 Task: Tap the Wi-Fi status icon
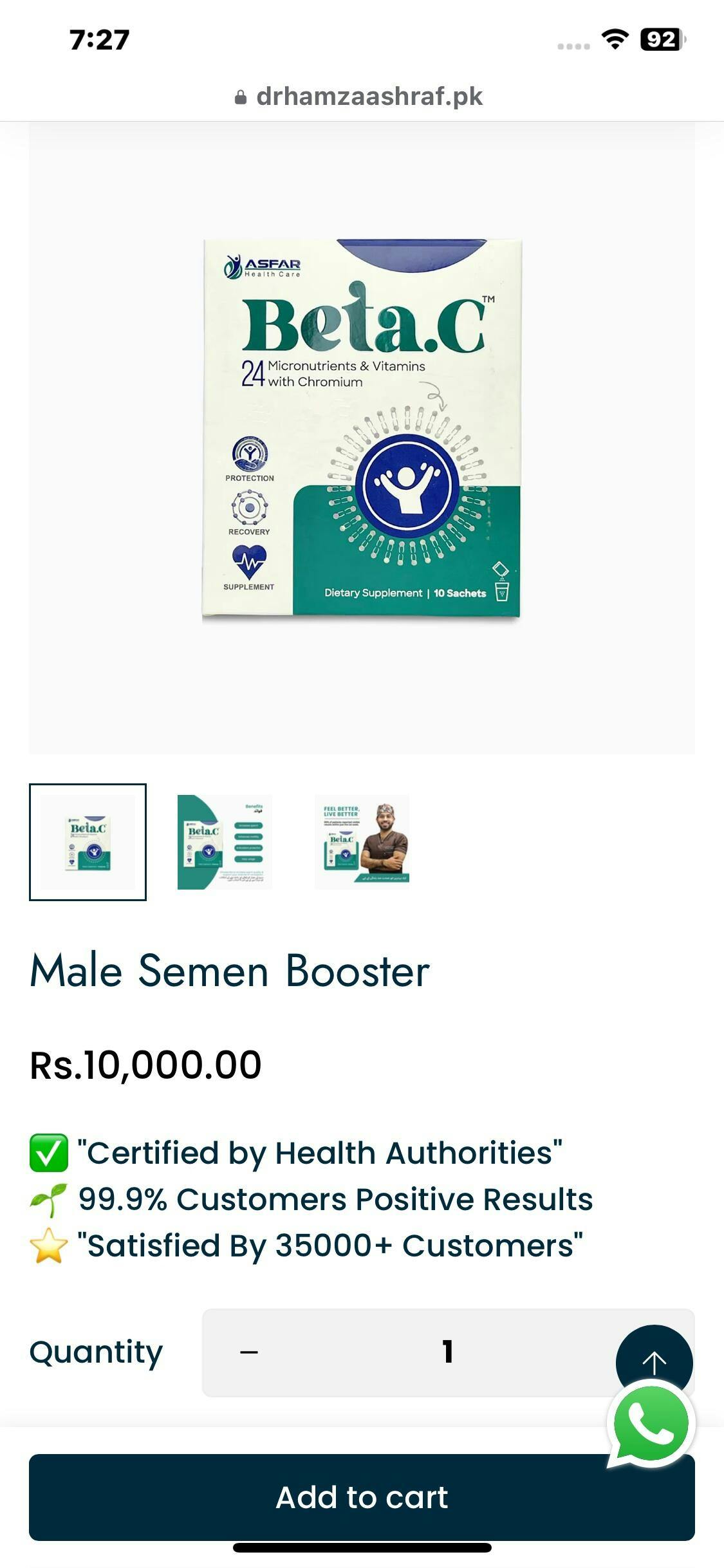[x=615, y=39]
